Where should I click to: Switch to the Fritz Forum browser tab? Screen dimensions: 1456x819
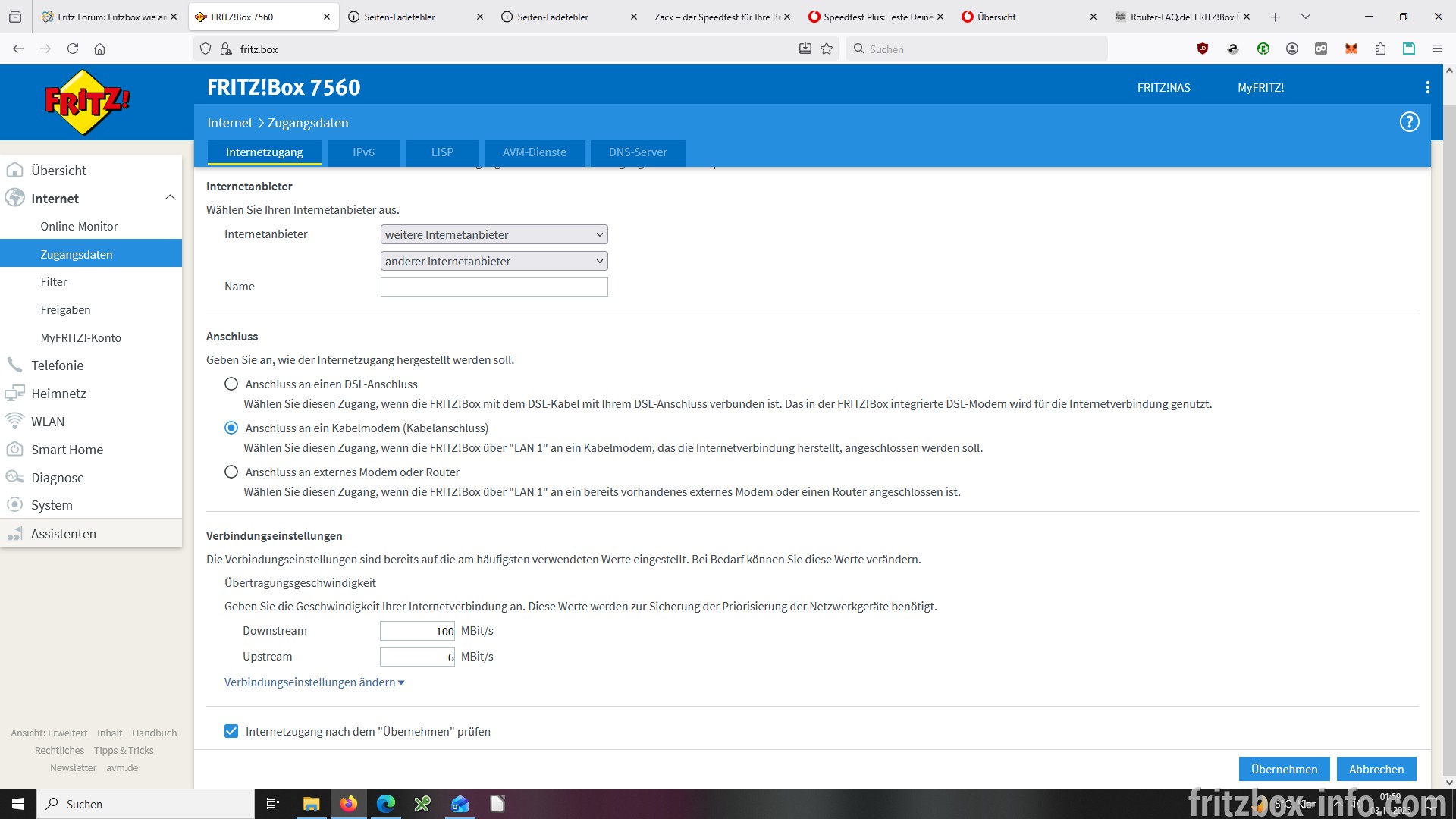(109, 17)
